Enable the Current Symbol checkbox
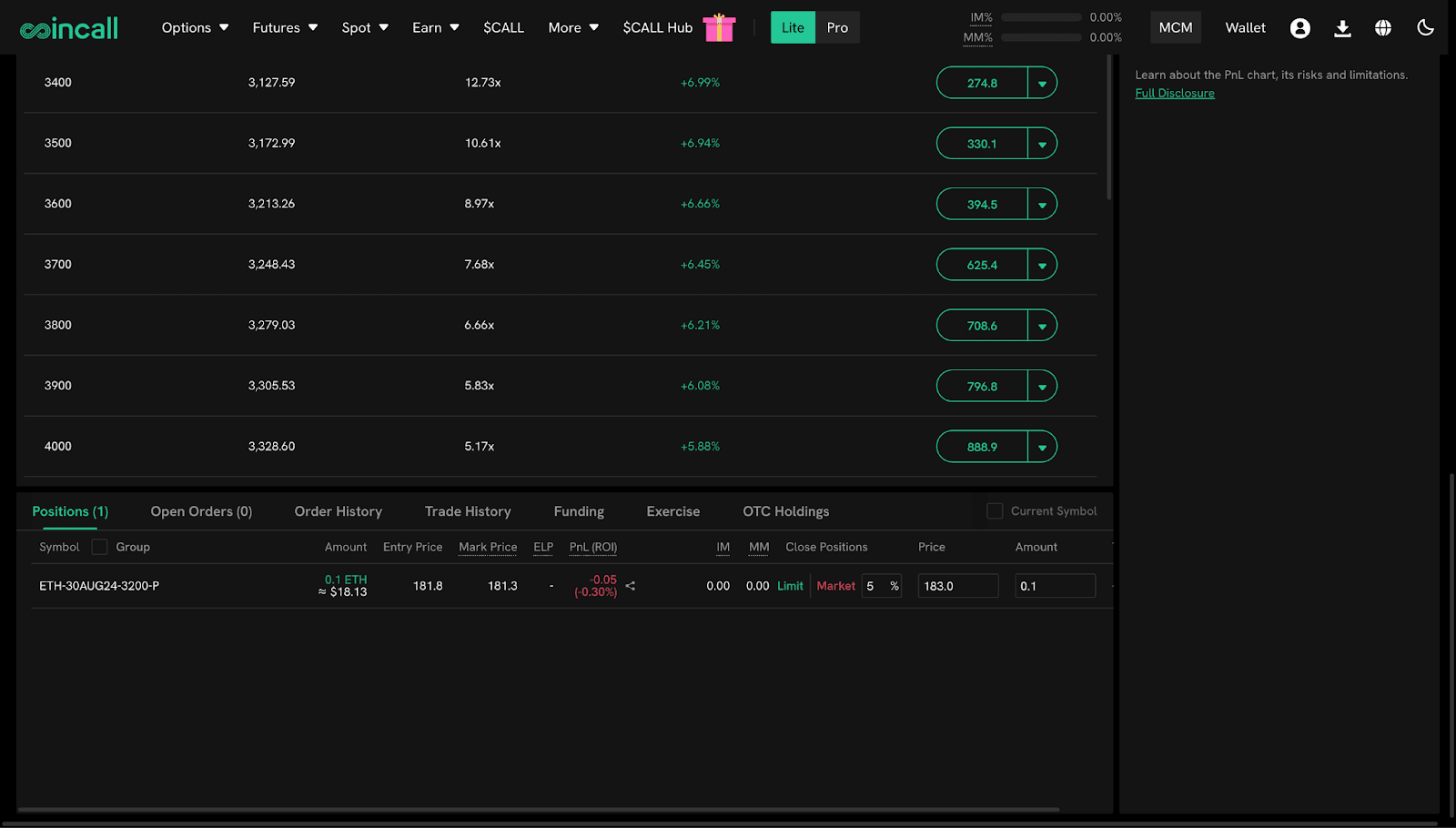1456x828 pixels. [994, 510]
